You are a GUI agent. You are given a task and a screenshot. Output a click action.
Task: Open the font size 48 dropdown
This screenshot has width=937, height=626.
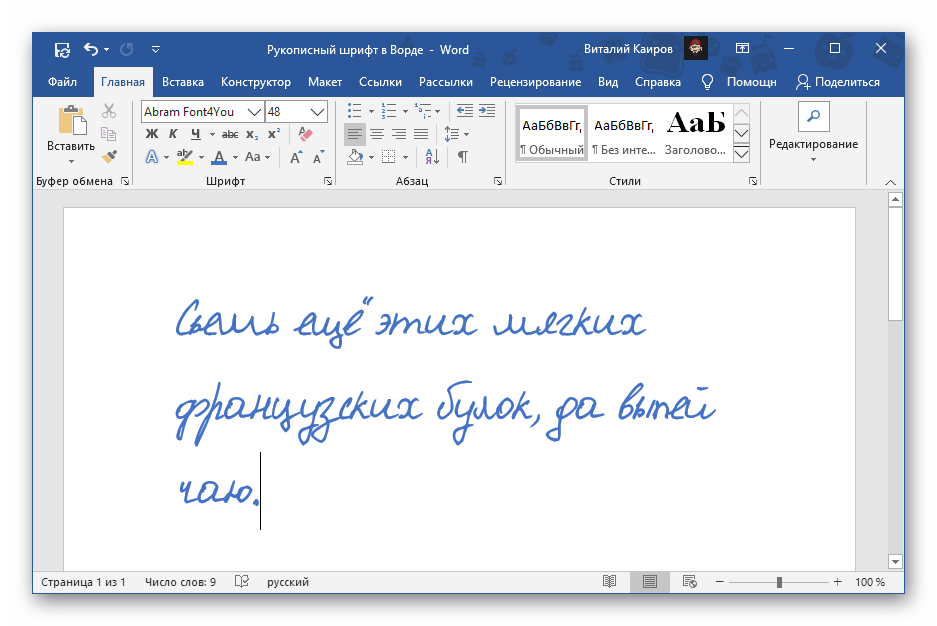[317, 112]
